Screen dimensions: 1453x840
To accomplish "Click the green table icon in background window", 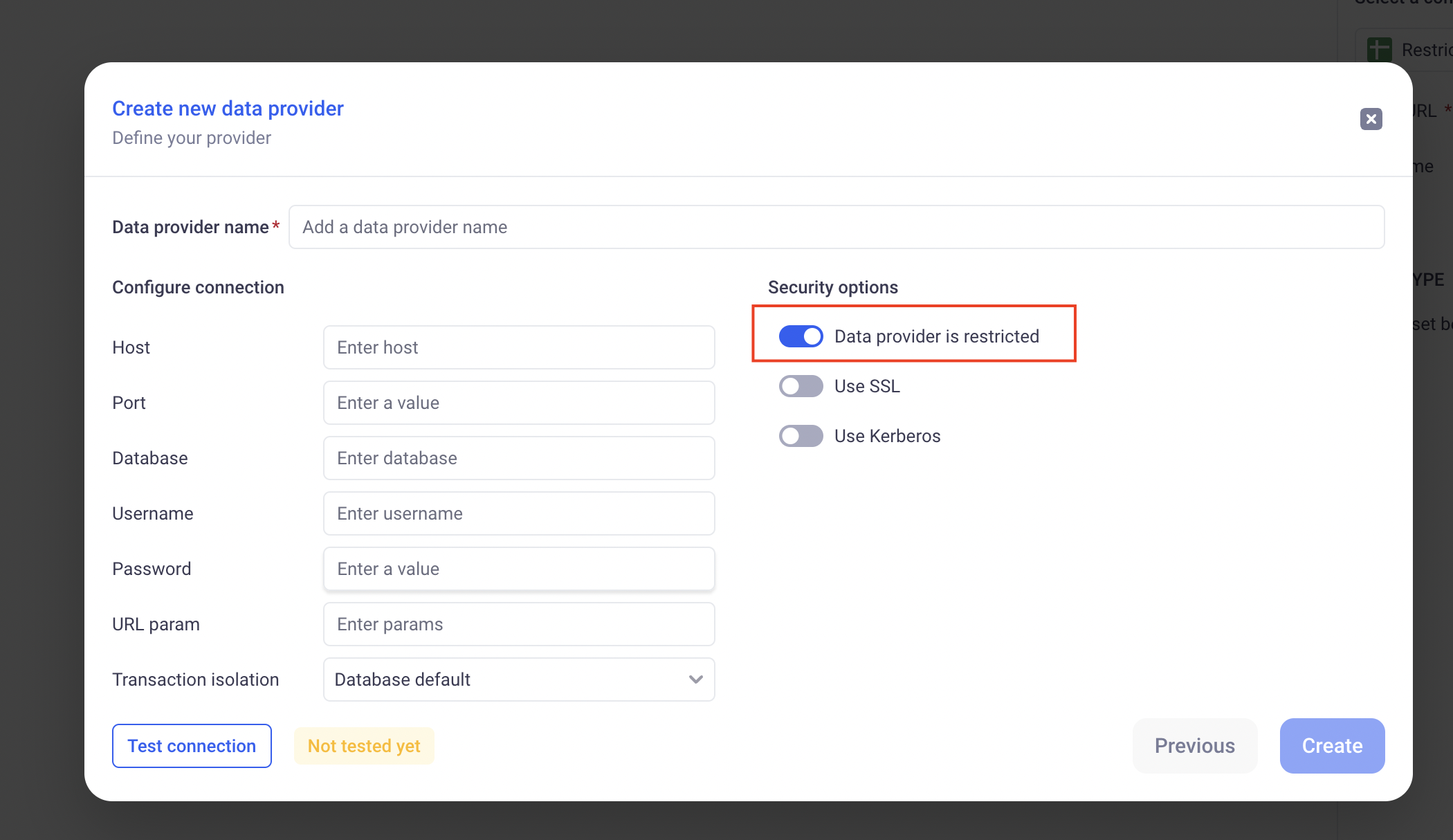I will tap(1379, 49).
